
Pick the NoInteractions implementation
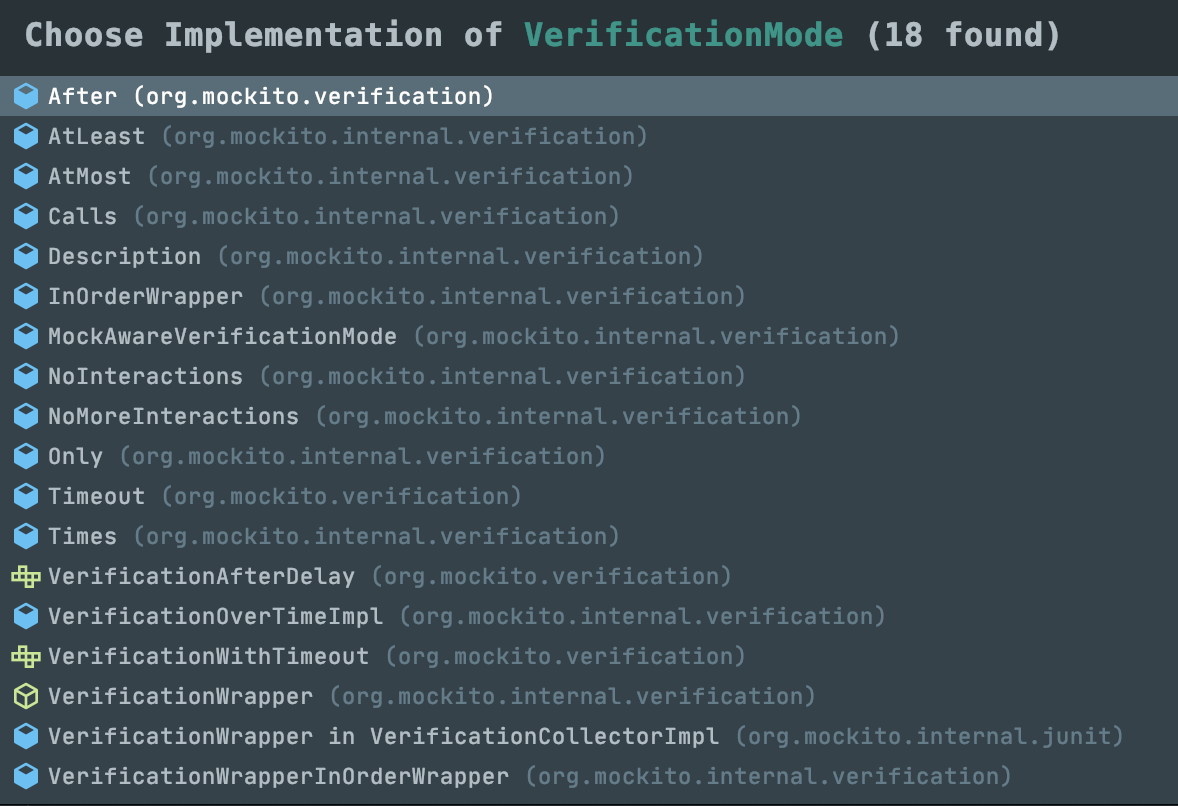(x=145, y=376)
